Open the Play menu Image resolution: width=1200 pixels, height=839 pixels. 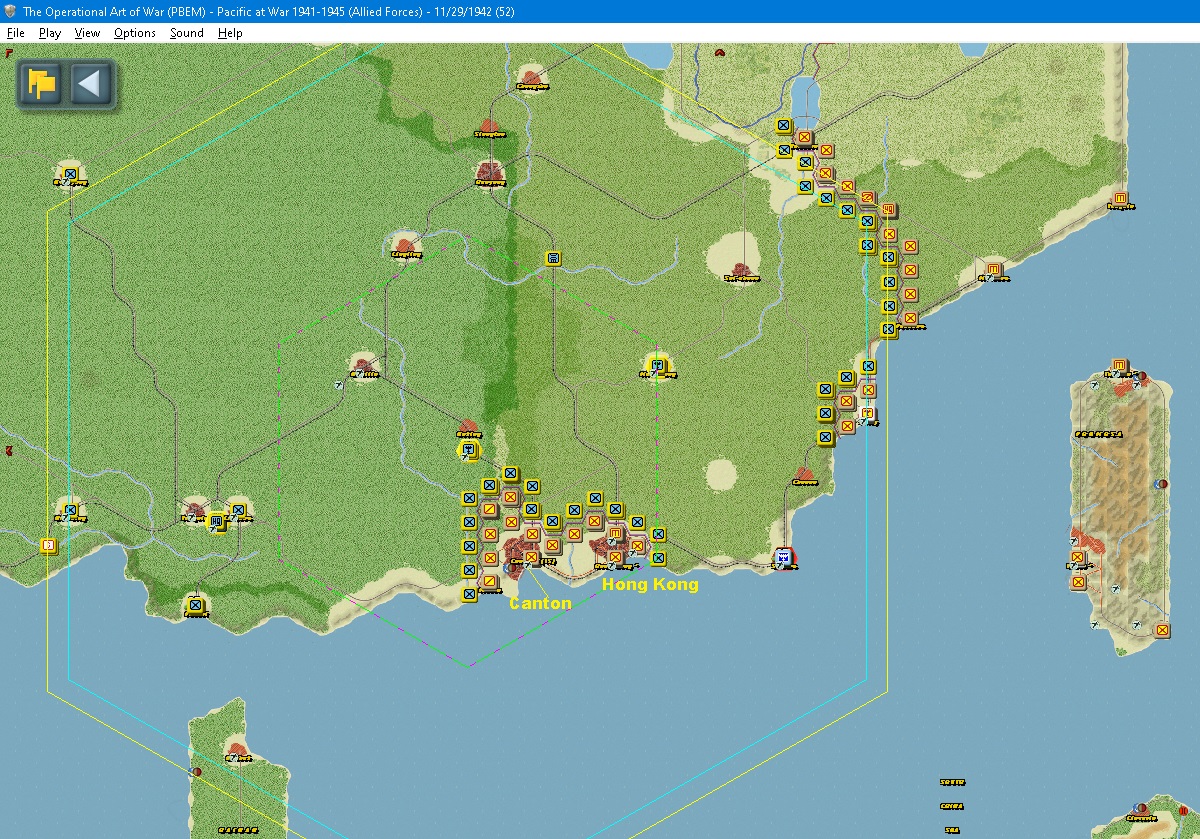pyautogui.click(x=50, y=33)
